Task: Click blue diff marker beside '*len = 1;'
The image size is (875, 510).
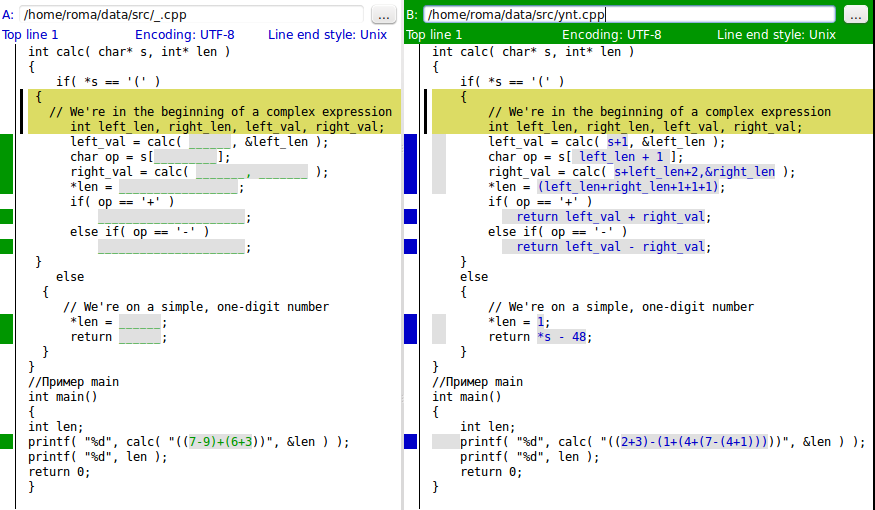Action: pos(410,329)
